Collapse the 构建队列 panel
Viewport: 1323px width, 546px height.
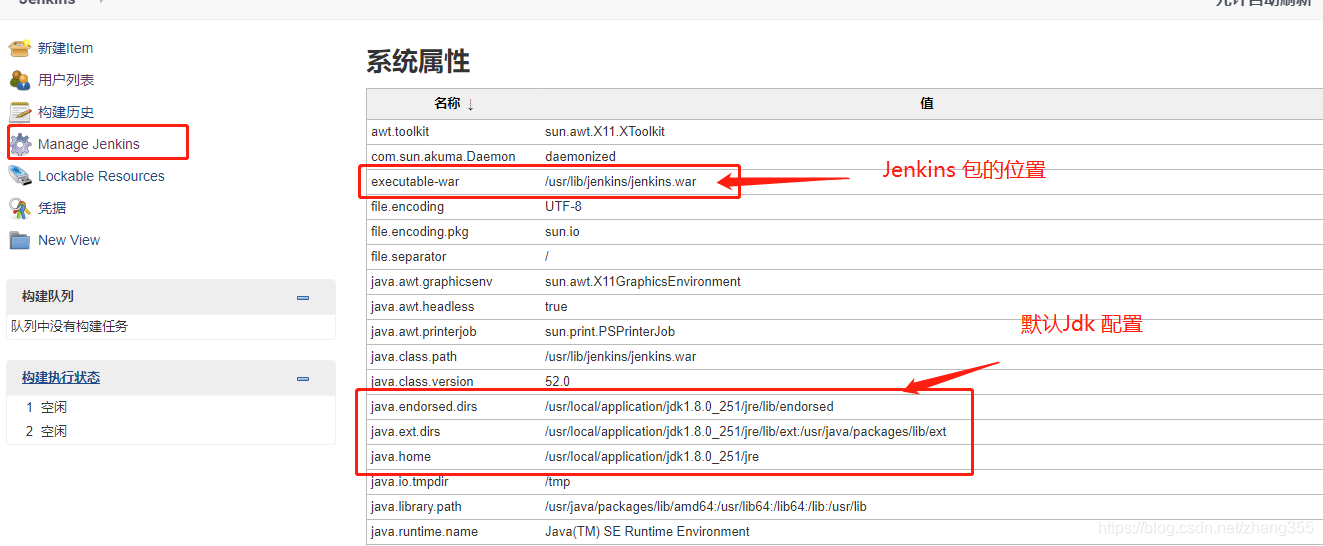click(303, 298)
